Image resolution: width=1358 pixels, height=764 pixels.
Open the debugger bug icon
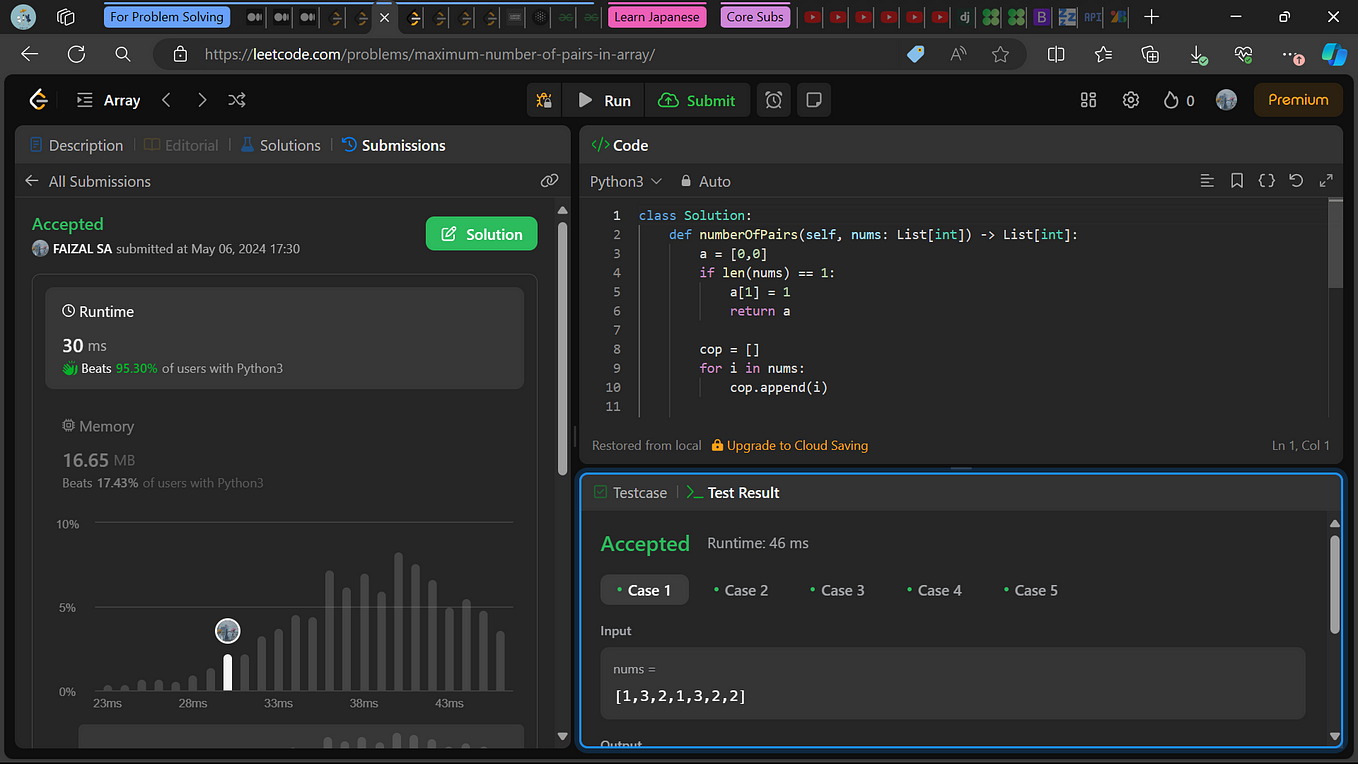click(544, 100)
